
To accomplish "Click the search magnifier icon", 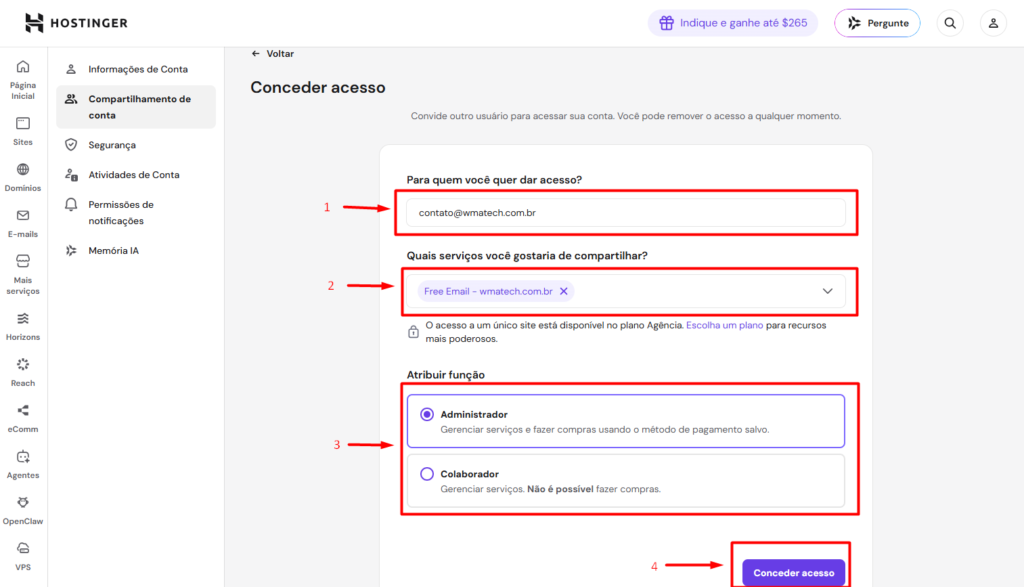I will [950, 23].
